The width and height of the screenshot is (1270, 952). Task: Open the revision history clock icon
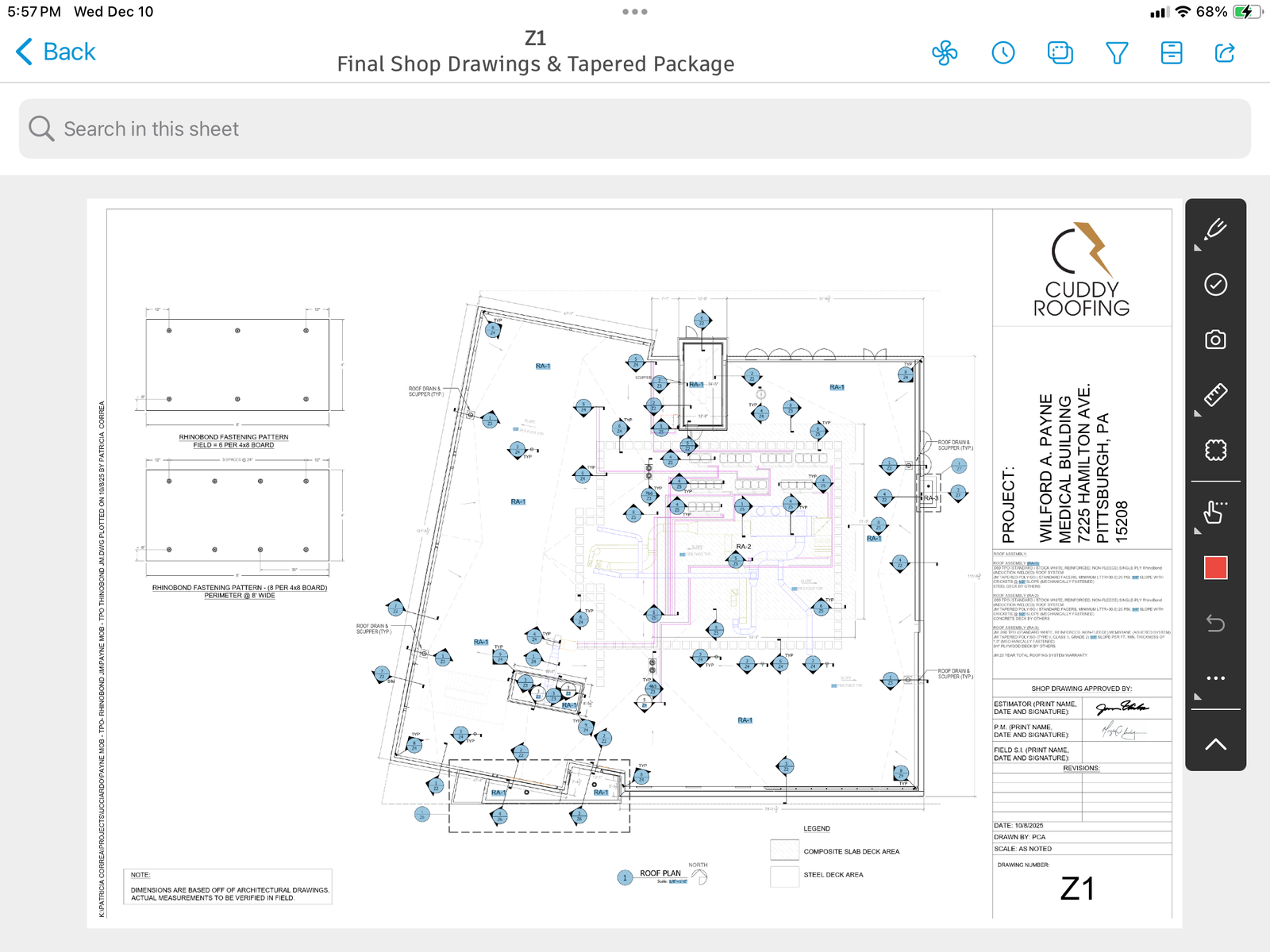point(1003,53)
